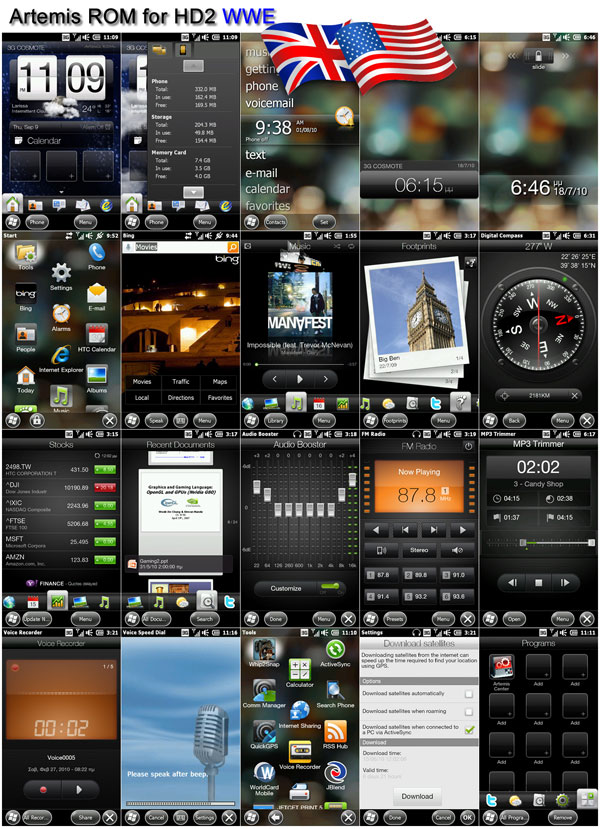Toggle the Customize switch in Audio Booster
The height and width of the screenshot is (829, 600).
click(330, 588)
